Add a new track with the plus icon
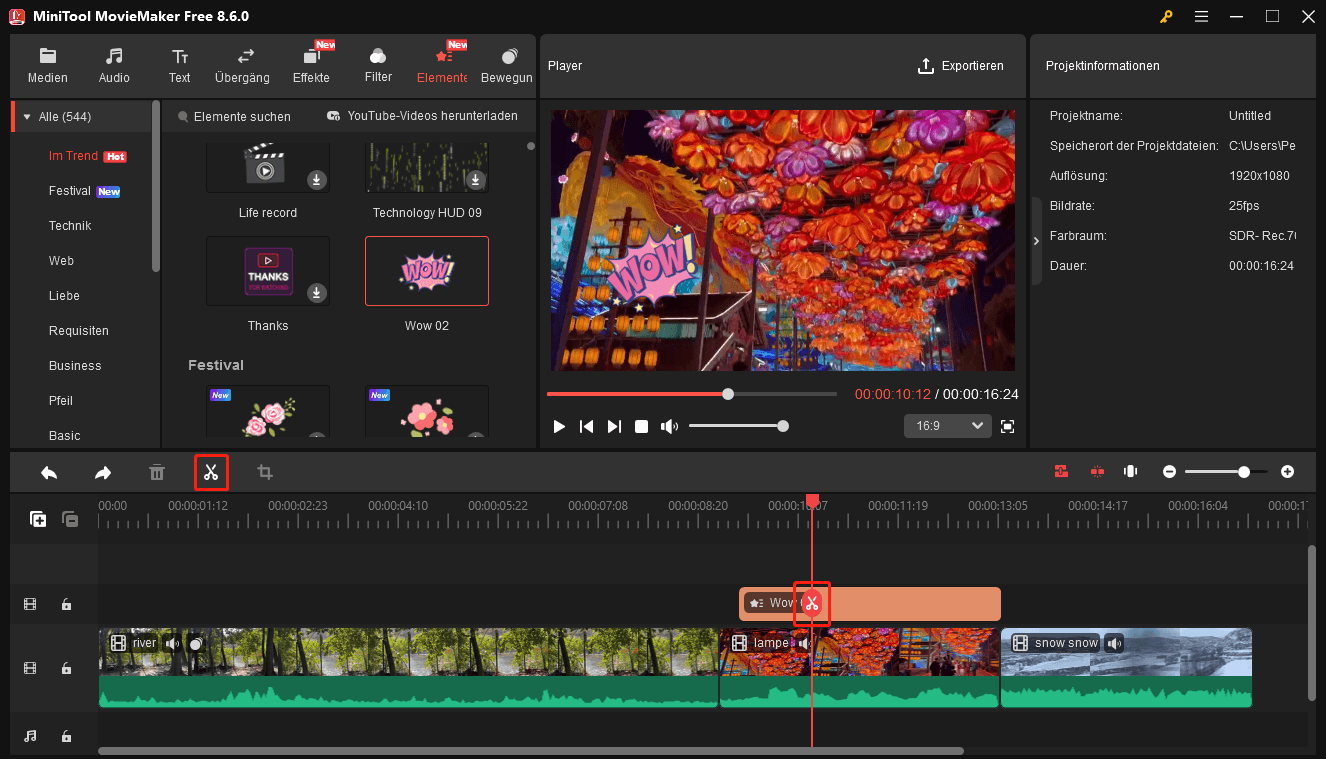 (x=37, y=519)
